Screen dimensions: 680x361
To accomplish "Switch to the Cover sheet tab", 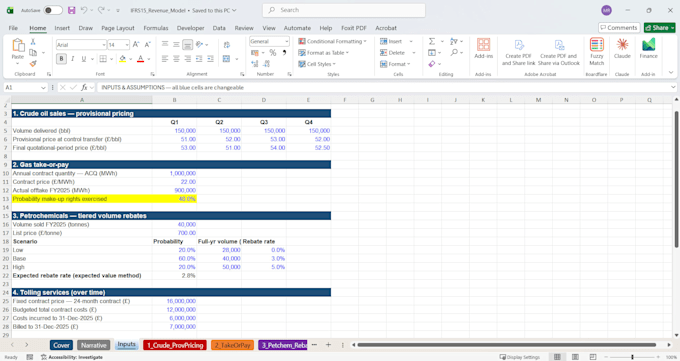I will [61, 345].
